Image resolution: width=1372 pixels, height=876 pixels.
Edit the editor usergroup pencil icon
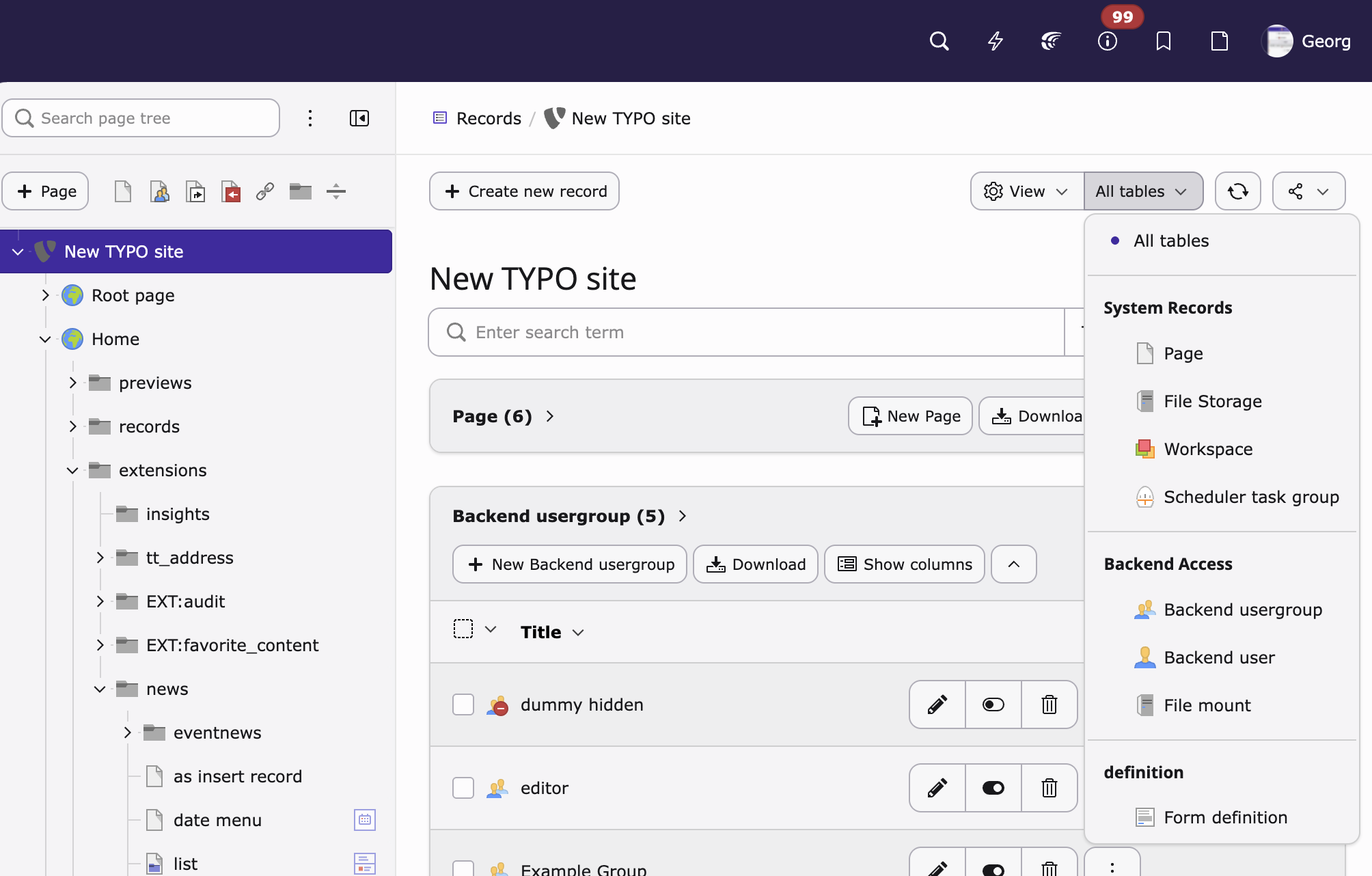tap(937, 788)
